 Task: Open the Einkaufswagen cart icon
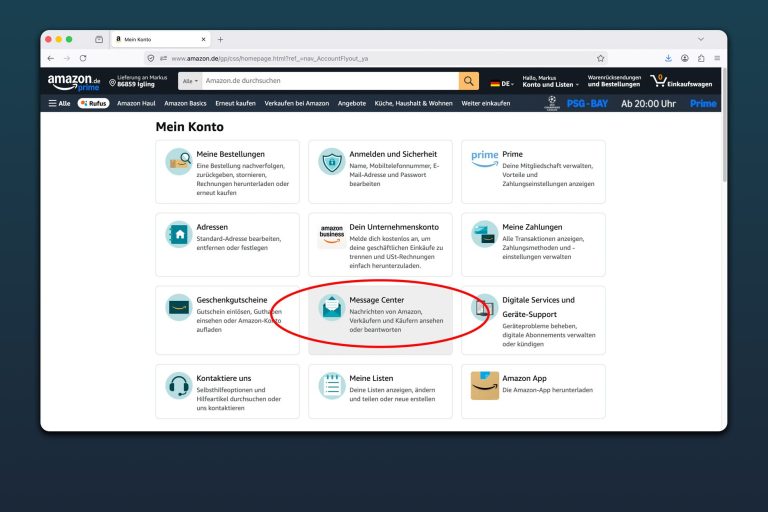click(x=658, y=81)
